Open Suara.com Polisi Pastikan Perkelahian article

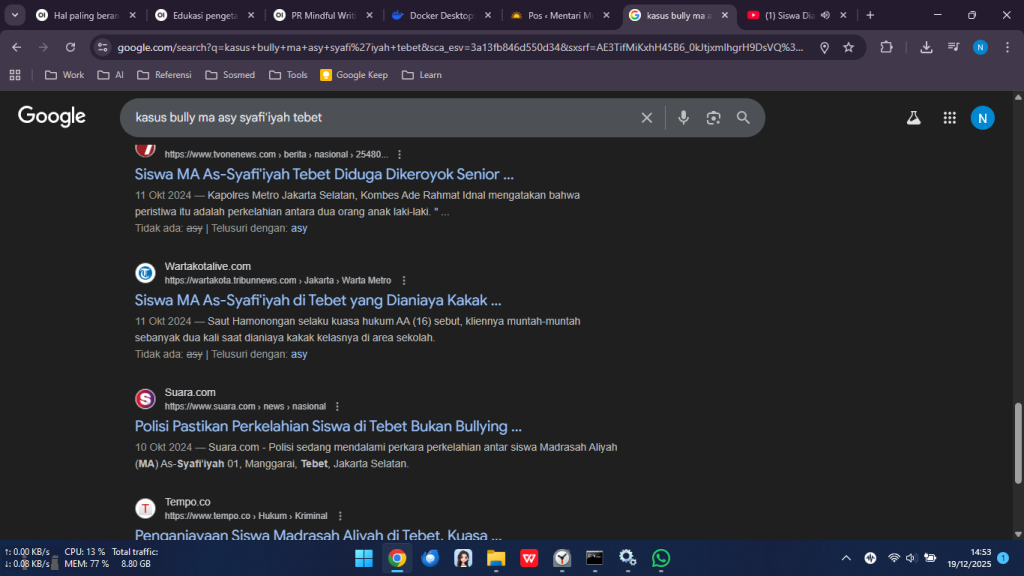(328, 426)
